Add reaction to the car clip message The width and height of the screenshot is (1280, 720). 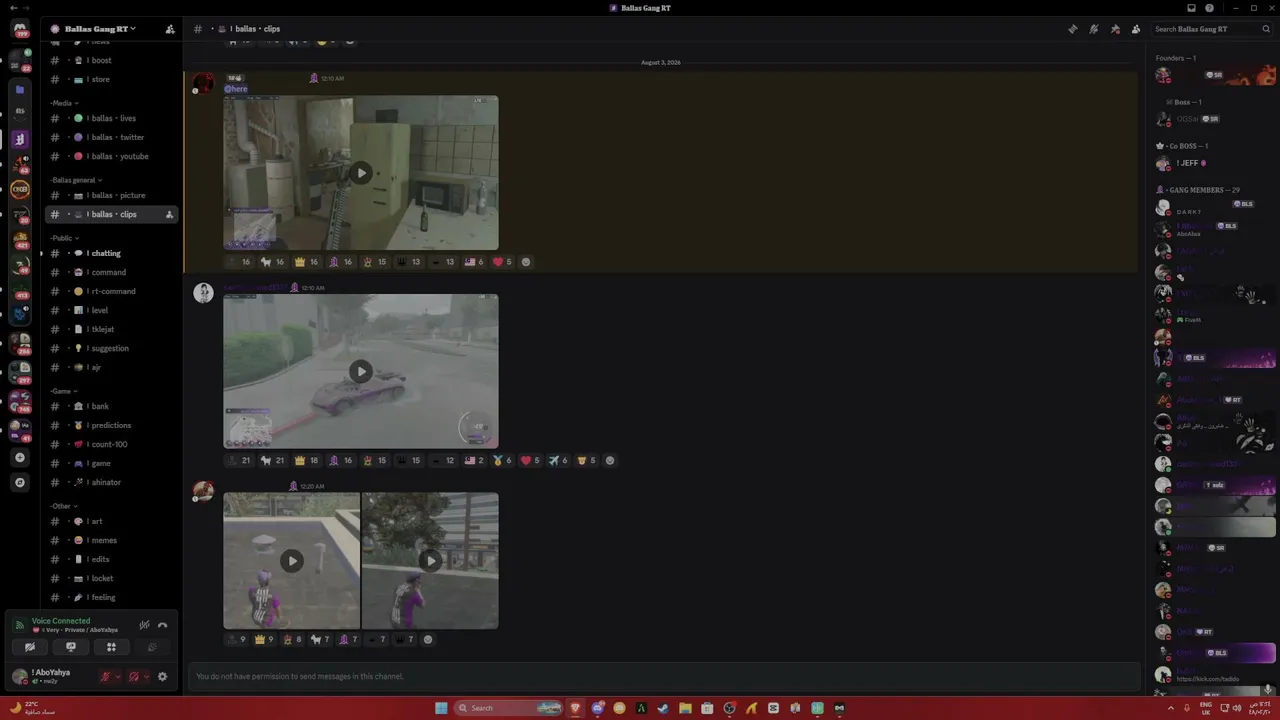click(x=610, y=461)
